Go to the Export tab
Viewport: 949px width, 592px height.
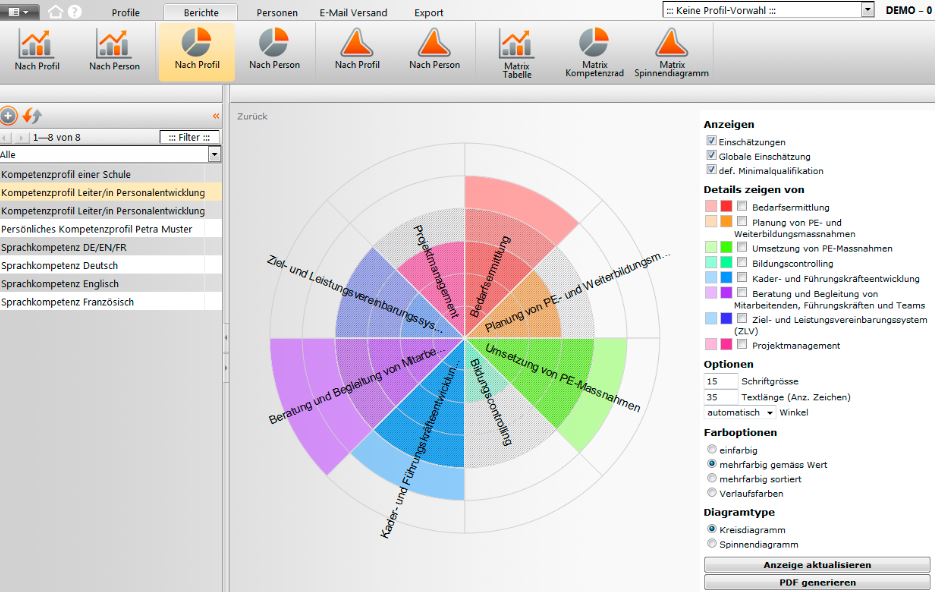point(429,13)
